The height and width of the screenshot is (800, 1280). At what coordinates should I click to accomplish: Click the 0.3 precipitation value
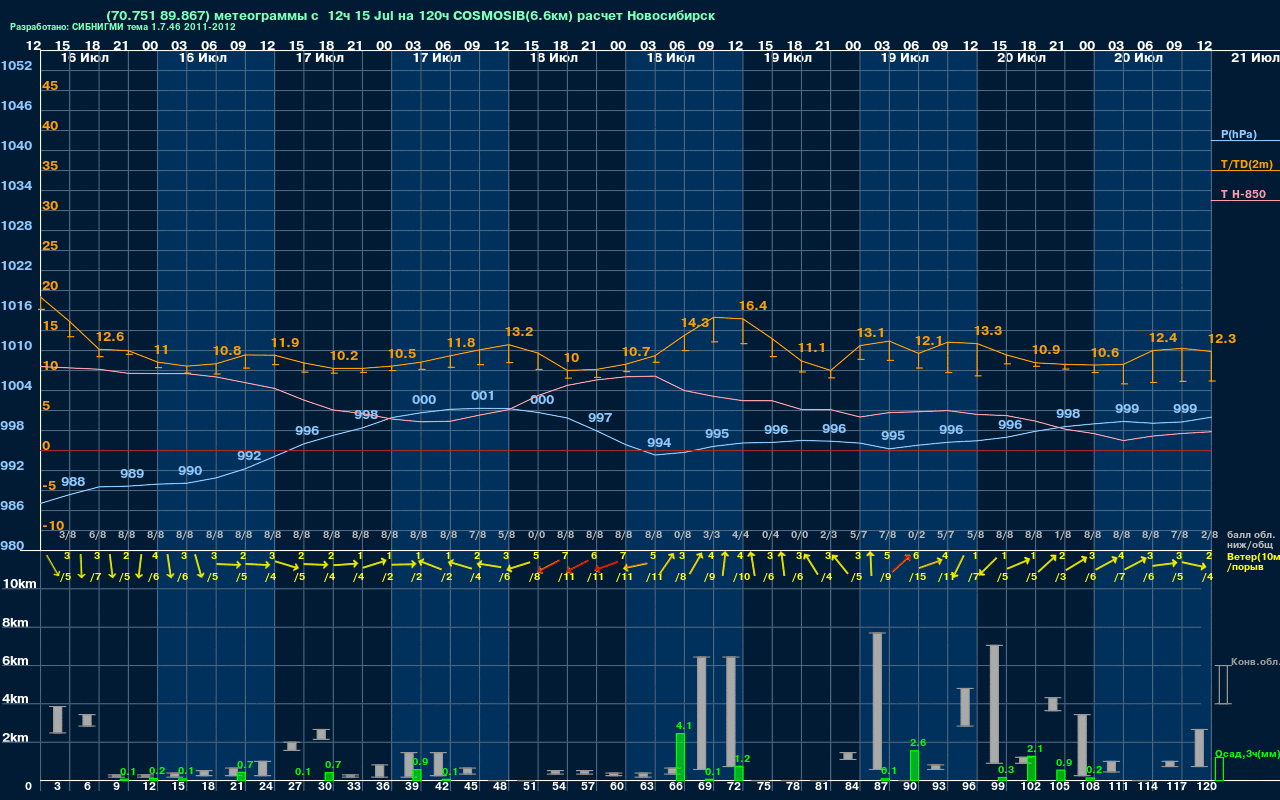(1006, 770)
